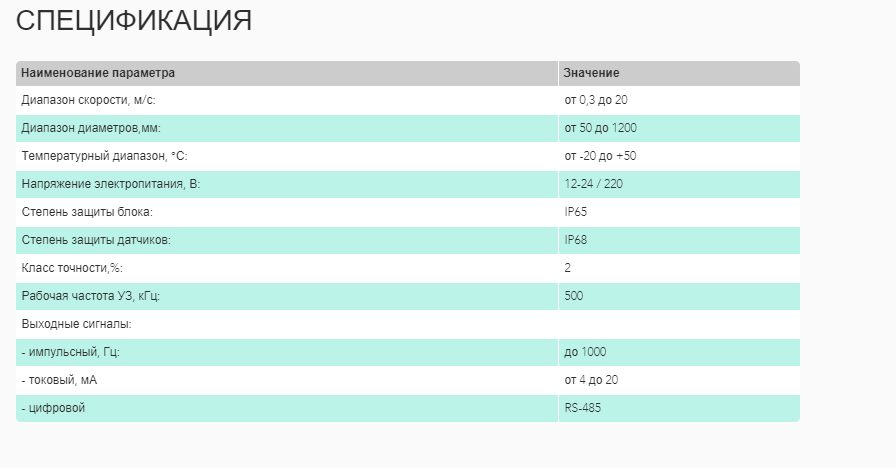Image resolution: width=896 pixels, height=468 pixels.
Task: Click the IP68 value cell
Action: coord(576,240)
